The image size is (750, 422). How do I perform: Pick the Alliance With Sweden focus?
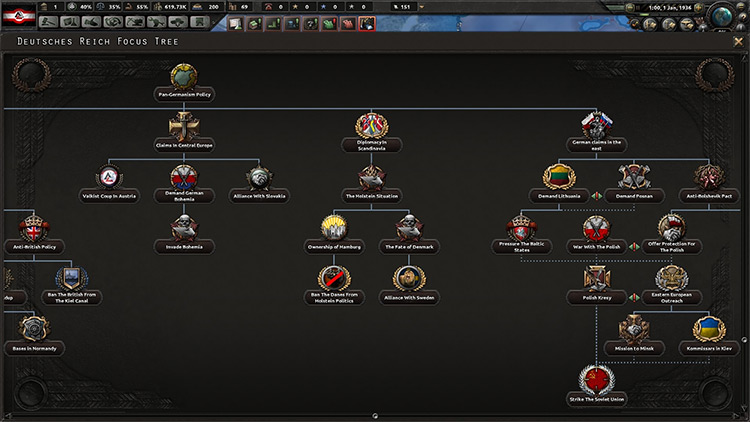point(409,285)
